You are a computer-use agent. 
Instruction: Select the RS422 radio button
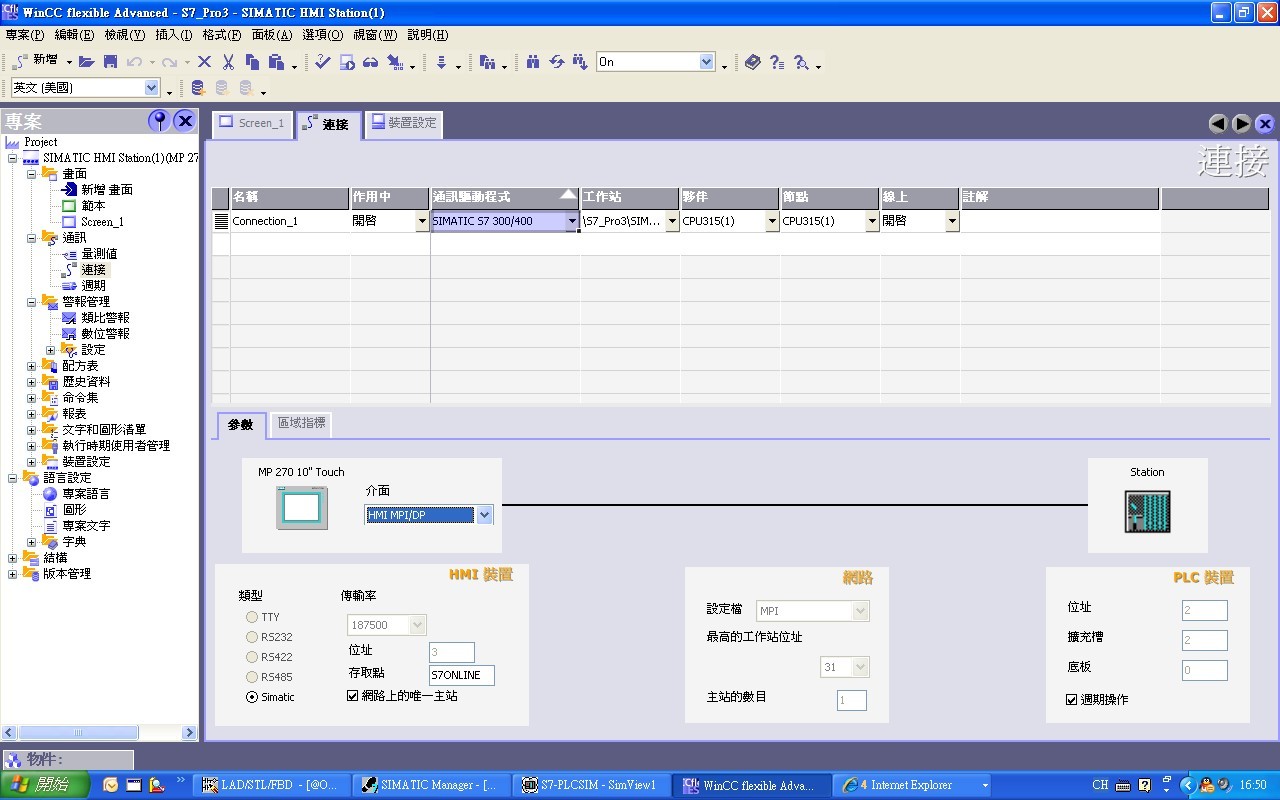click(x=252, y=657)
